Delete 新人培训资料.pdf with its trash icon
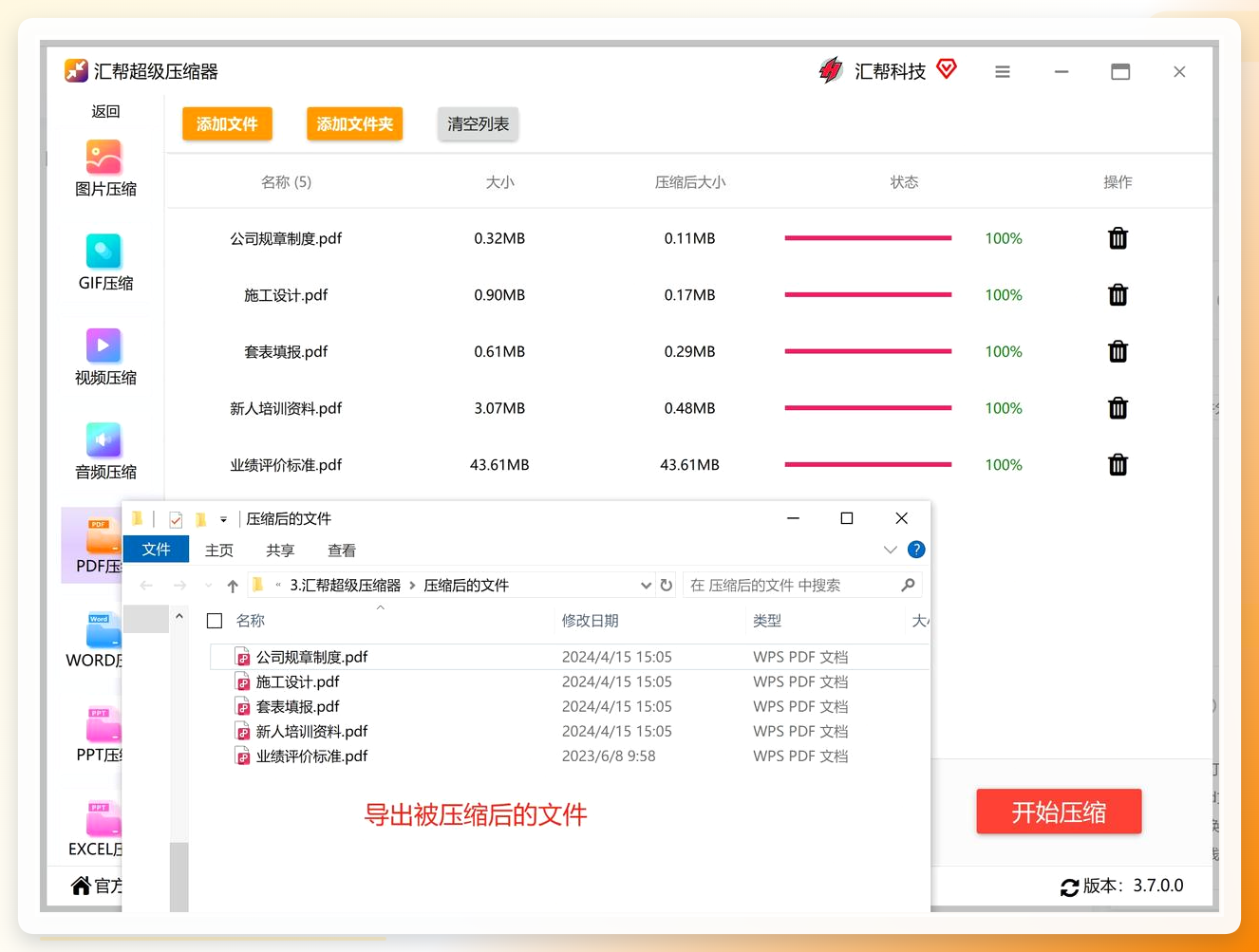The height and width of the screenshot is (952, 1259). click(x=1118, y=408)
